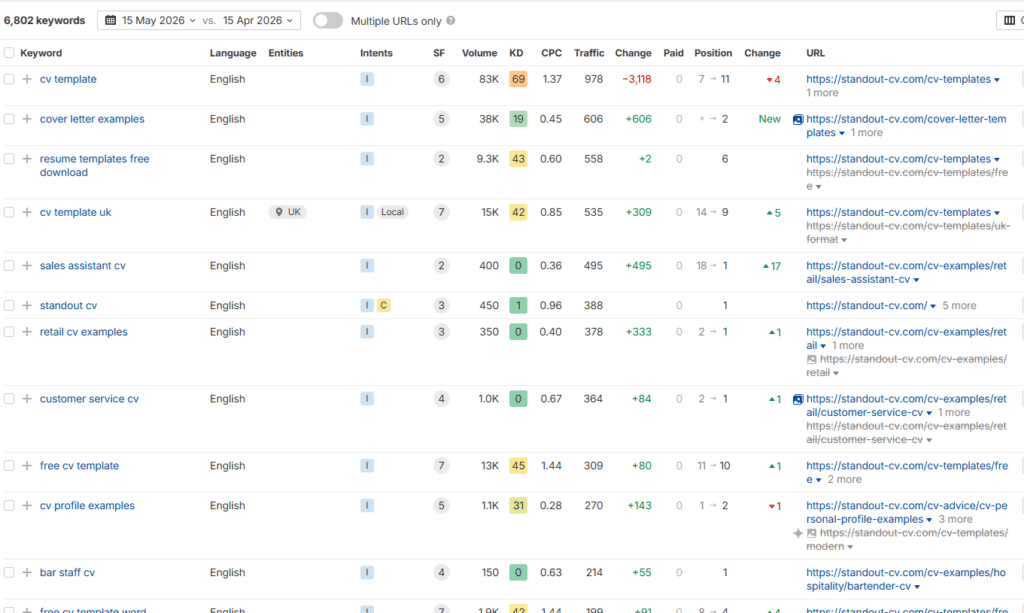The height and width of the screenshot is (613, 1024).
Task: Expand URL dropdown arrow for sales-assistant-cv link
Action: tap(916, 280)
